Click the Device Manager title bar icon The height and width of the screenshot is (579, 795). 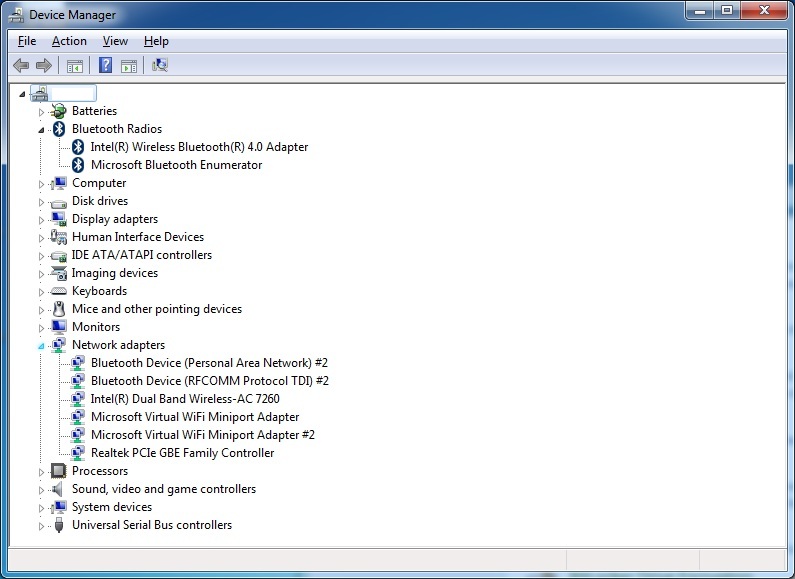click(16, 15)
